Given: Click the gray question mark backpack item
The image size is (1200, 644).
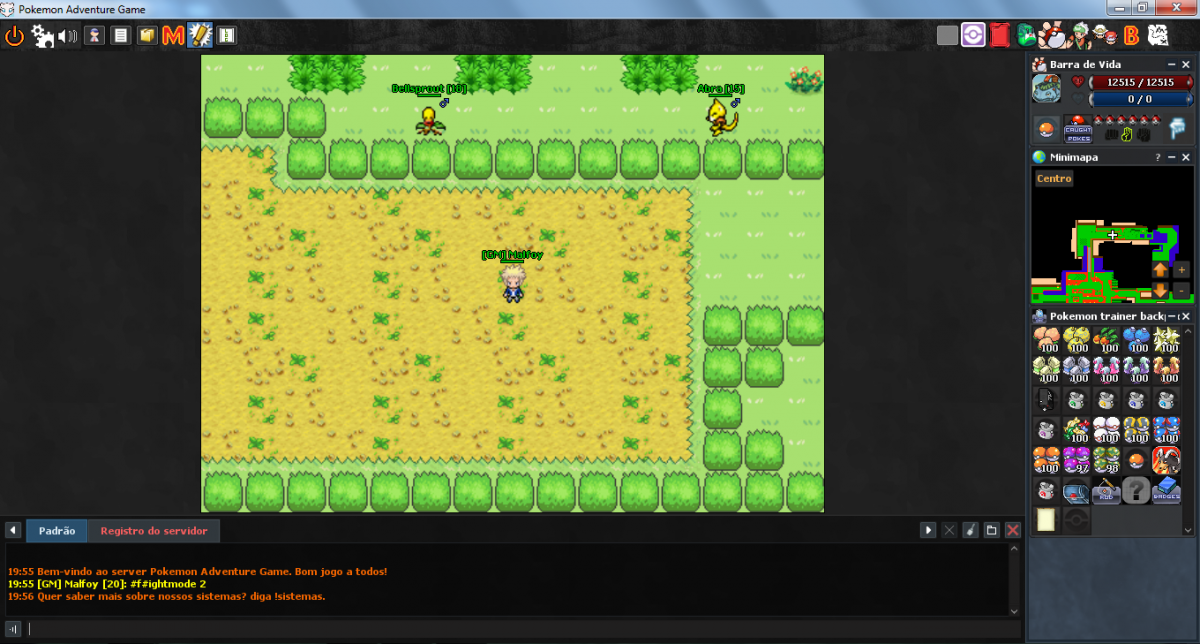Looking at the screenshot, I should 1137,491.
